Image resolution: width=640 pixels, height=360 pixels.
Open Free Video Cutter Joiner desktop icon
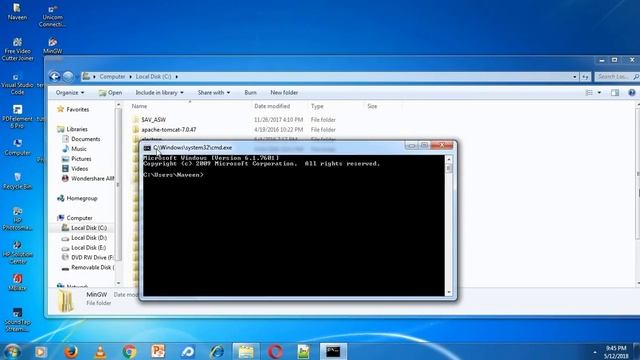click(17, 49)
